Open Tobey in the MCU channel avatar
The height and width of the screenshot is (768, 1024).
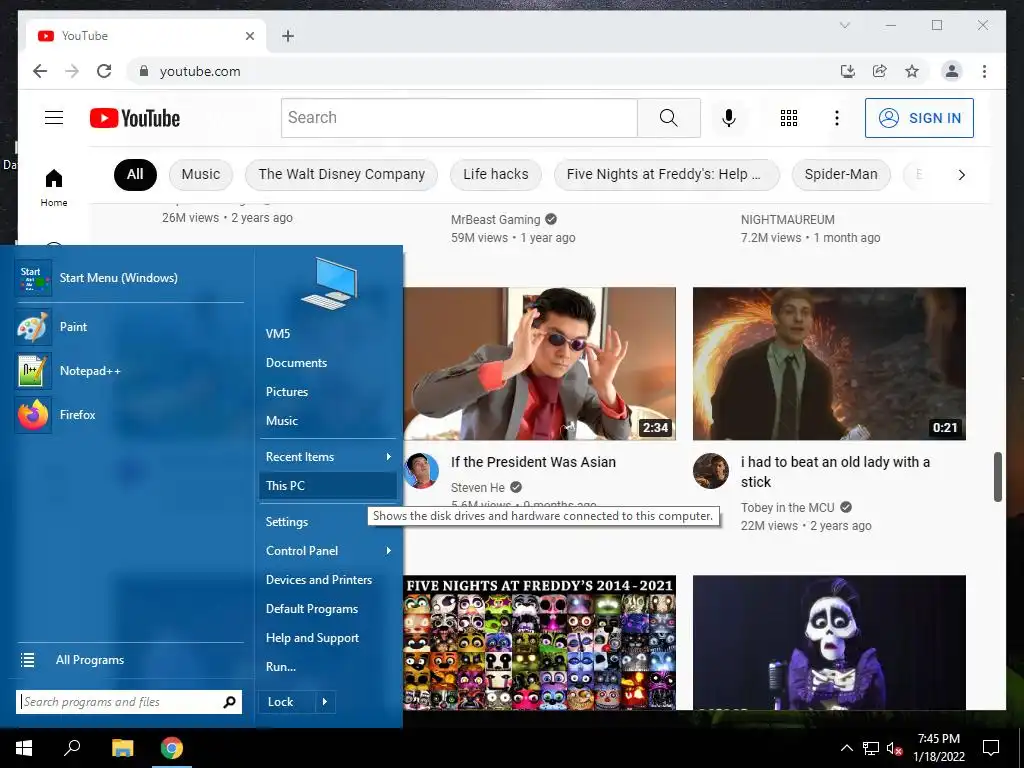[711, 471]
